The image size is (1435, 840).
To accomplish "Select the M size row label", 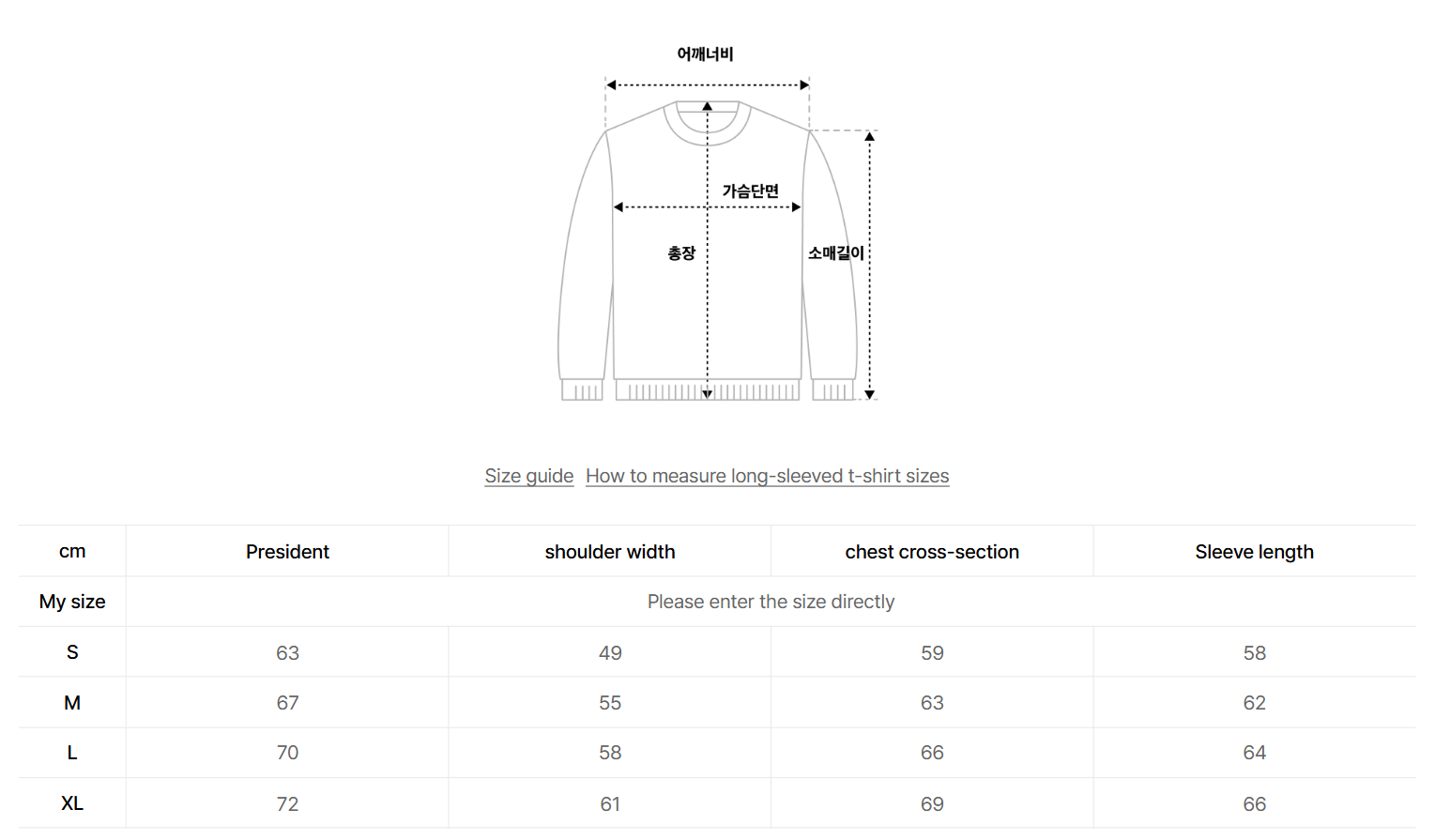I will [72, 703].
